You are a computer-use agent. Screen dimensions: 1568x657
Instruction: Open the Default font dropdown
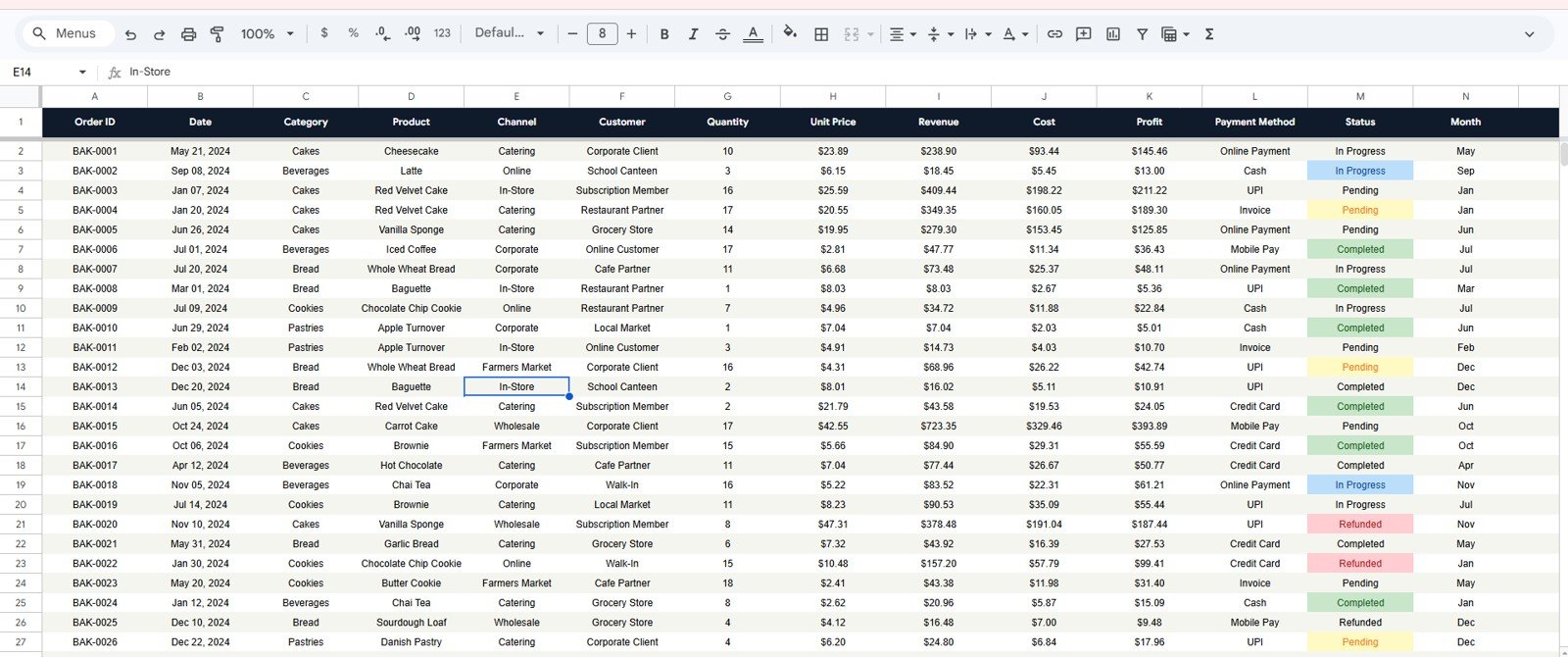click(x=509, y=33)
